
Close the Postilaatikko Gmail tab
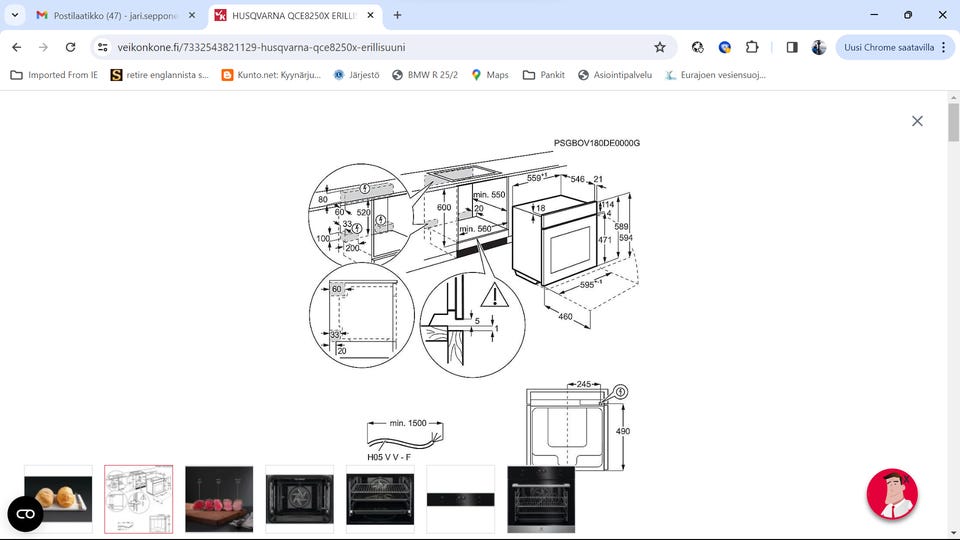pos(192,15)
